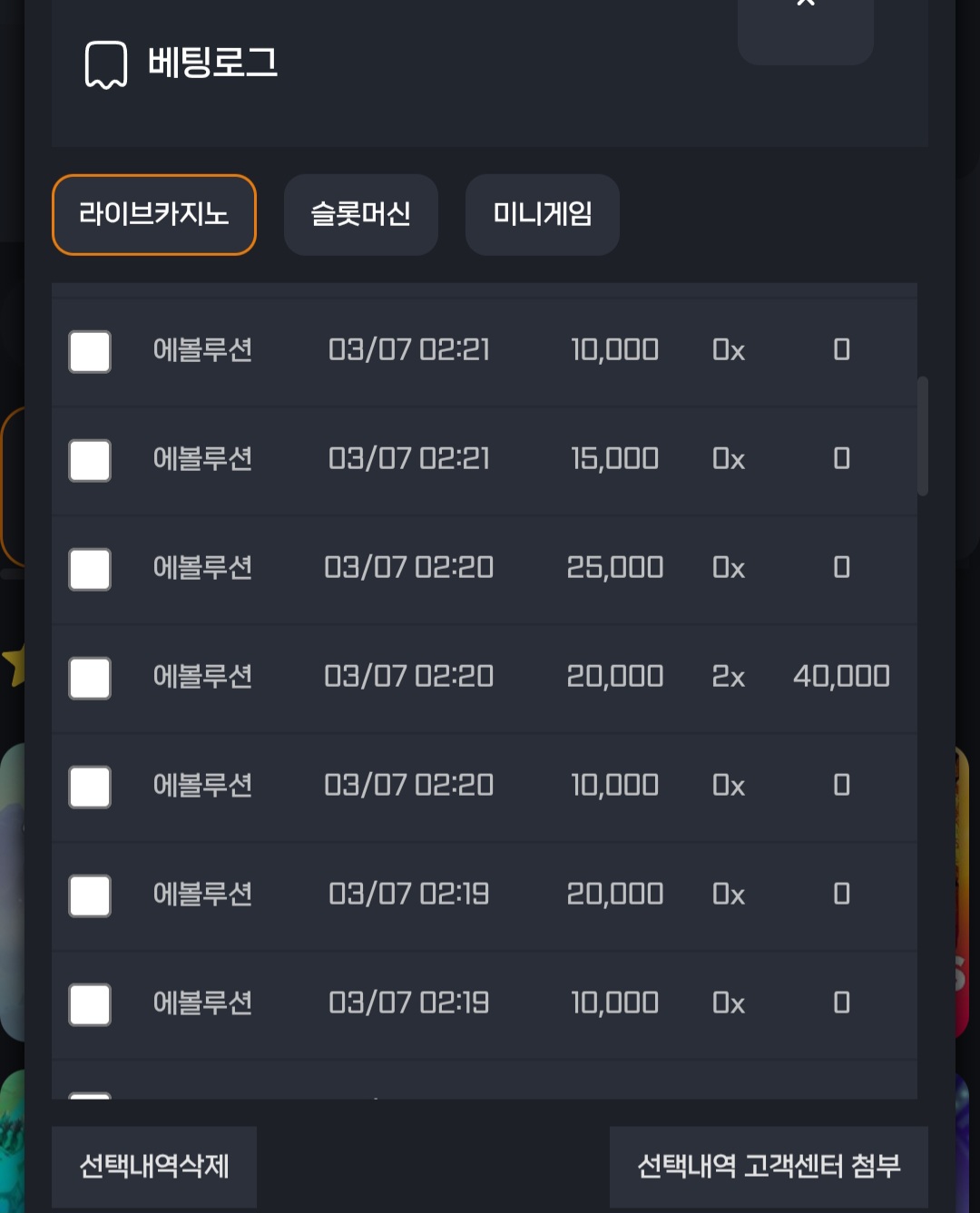Image resolution: width=980 pixels, height=1213 pixels.
Task: Close the betting log popup
Action: [806, 27]
